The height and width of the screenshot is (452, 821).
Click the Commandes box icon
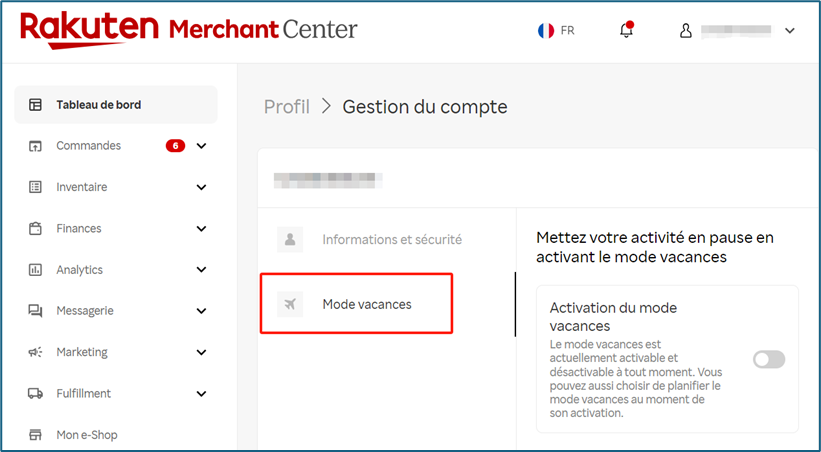point(36,146)
